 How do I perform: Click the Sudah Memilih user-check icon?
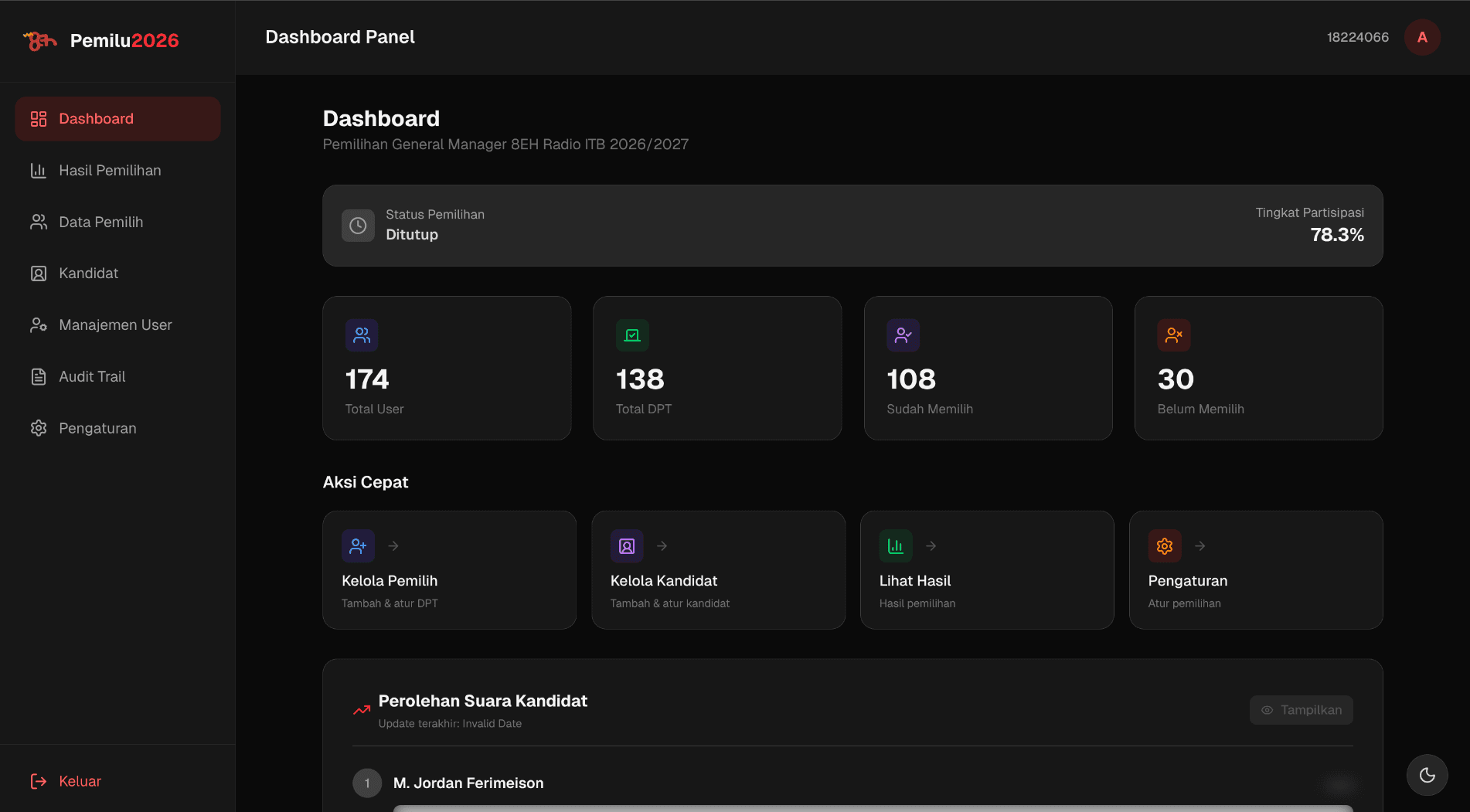[x=903, y=335]
